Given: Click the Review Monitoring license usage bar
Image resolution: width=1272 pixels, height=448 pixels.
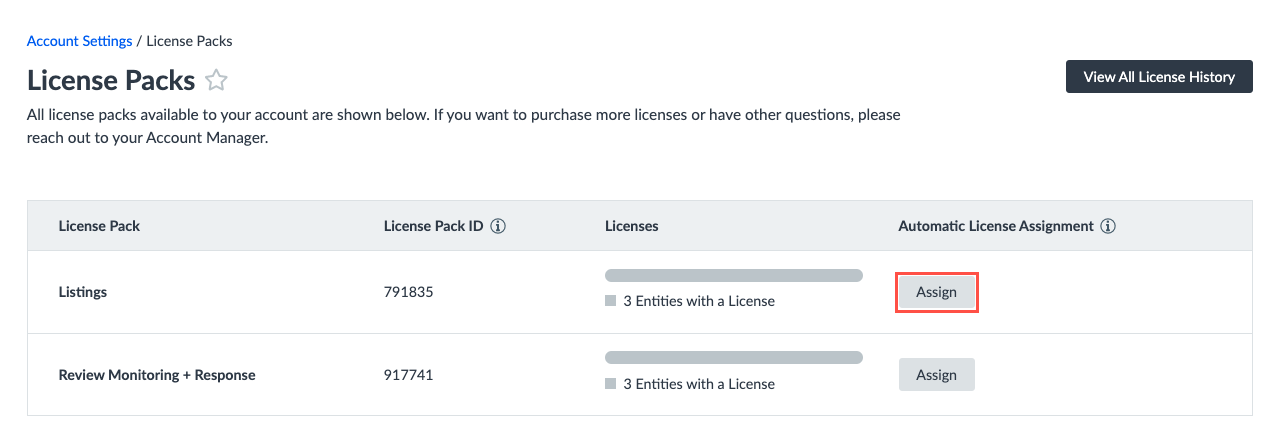Looking at the screenshot, I should click(x=733, y=357).
